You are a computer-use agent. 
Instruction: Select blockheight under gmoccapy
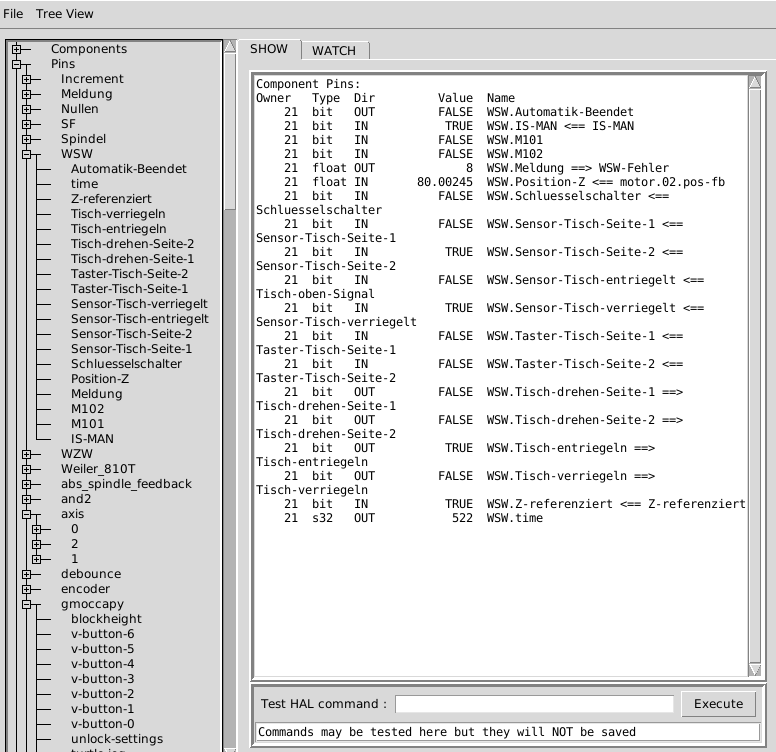pos(106,619)
